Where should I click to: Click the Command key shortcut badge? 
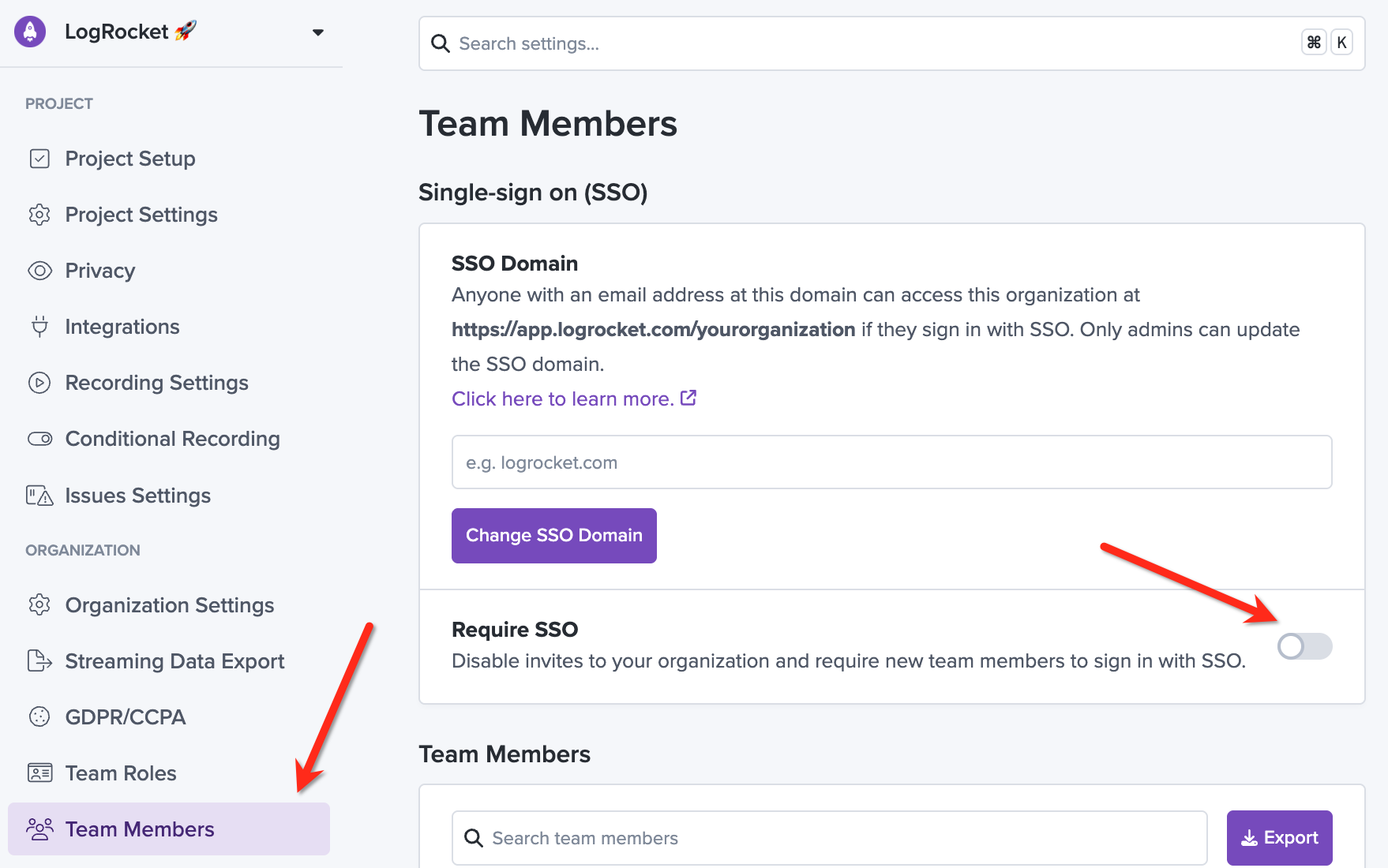pos(1314,43)
